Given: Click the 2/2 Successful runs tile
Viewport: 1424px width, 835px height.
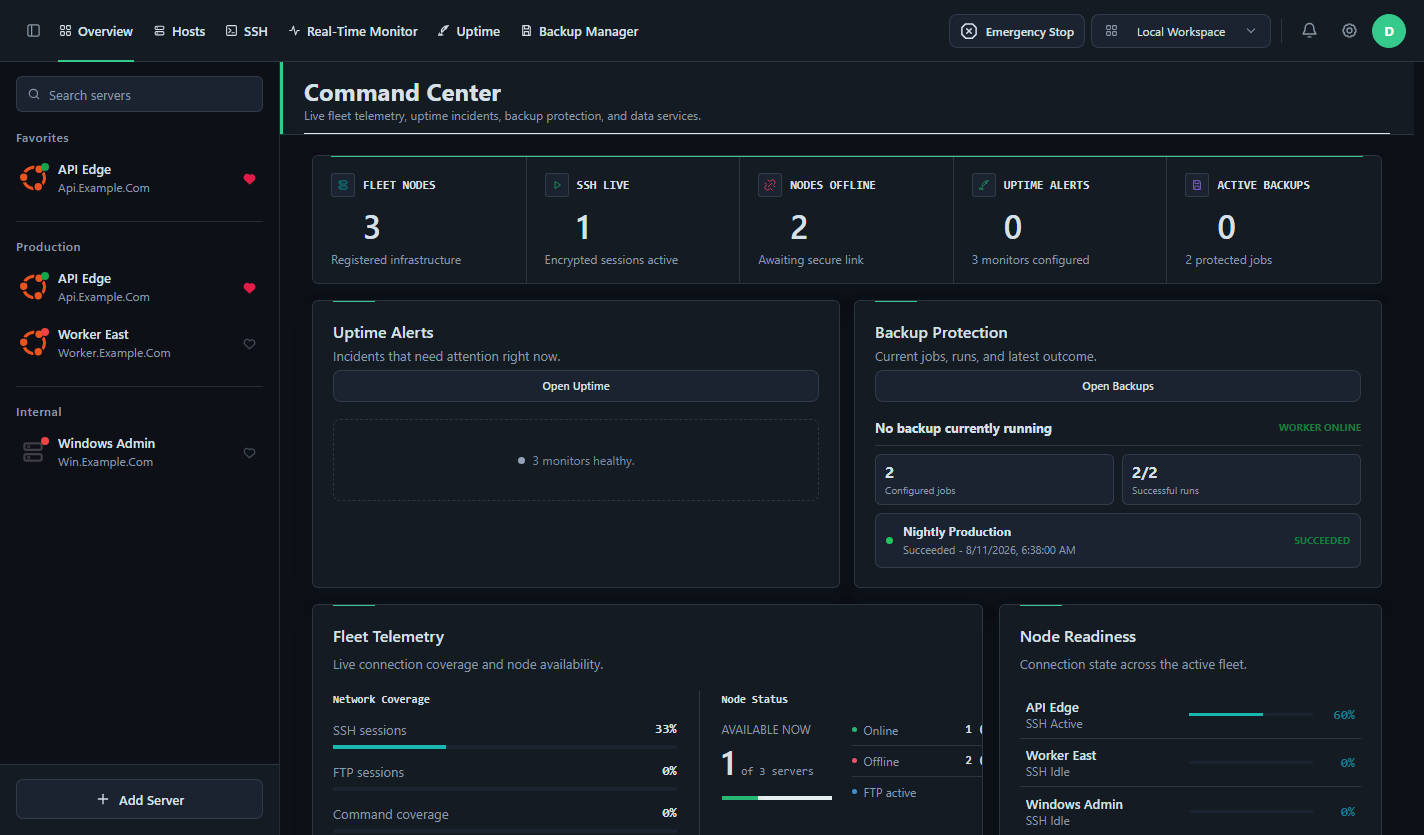Looking at the screenshot, I should [1241, 479].
